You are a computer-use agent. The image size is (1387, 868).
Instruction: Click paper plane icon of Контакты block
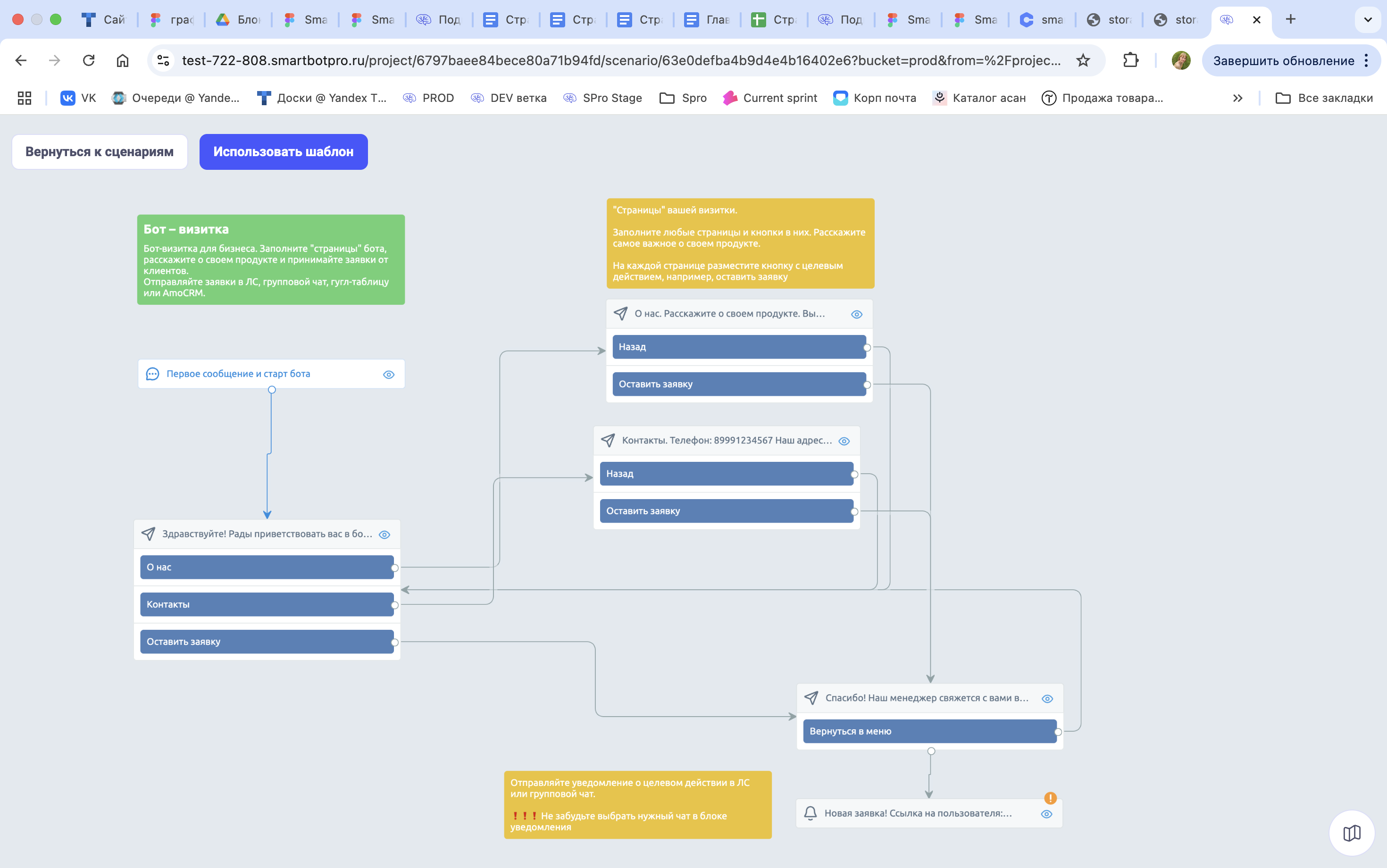click(x=608, y=440)
